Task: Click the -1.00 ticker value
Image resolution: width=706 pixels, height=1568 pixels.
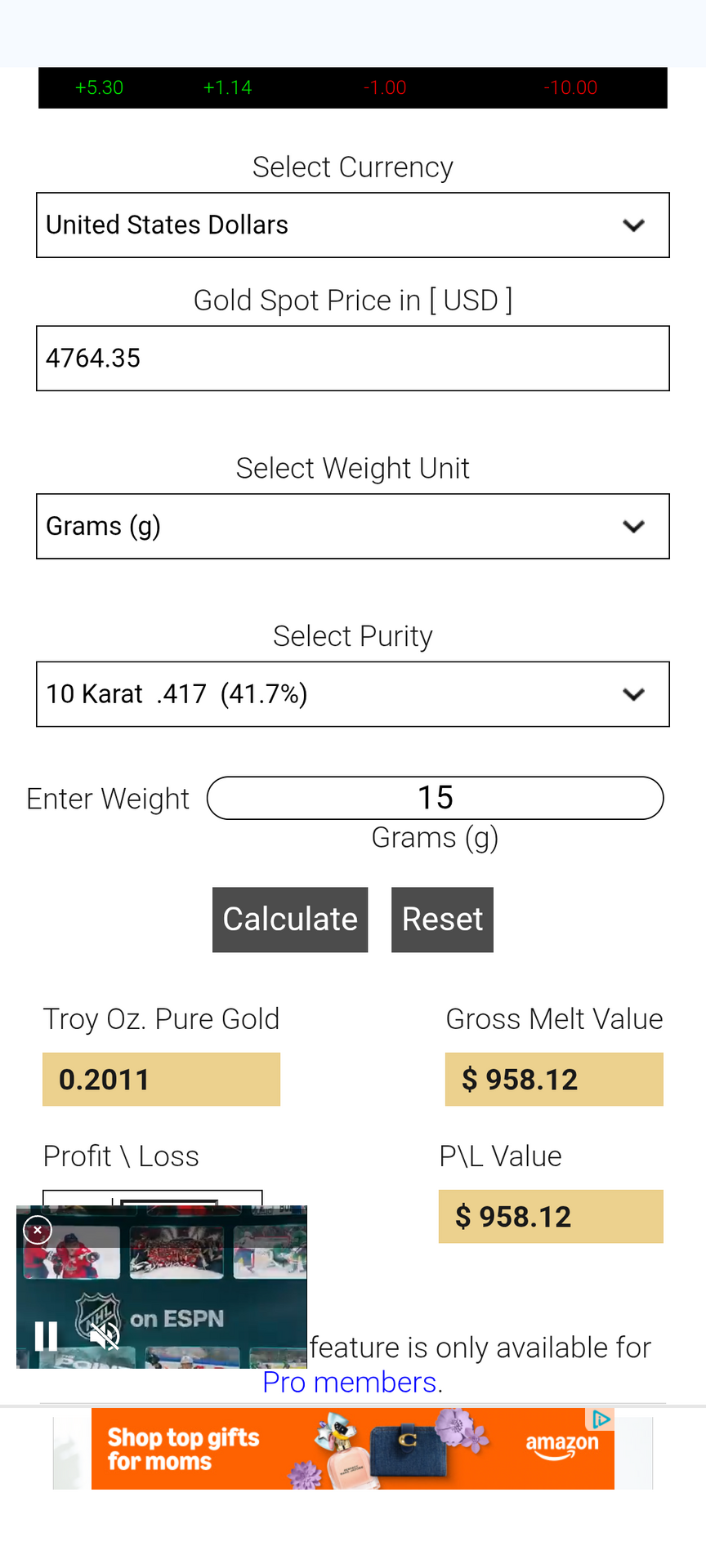Action: [385, 88]
